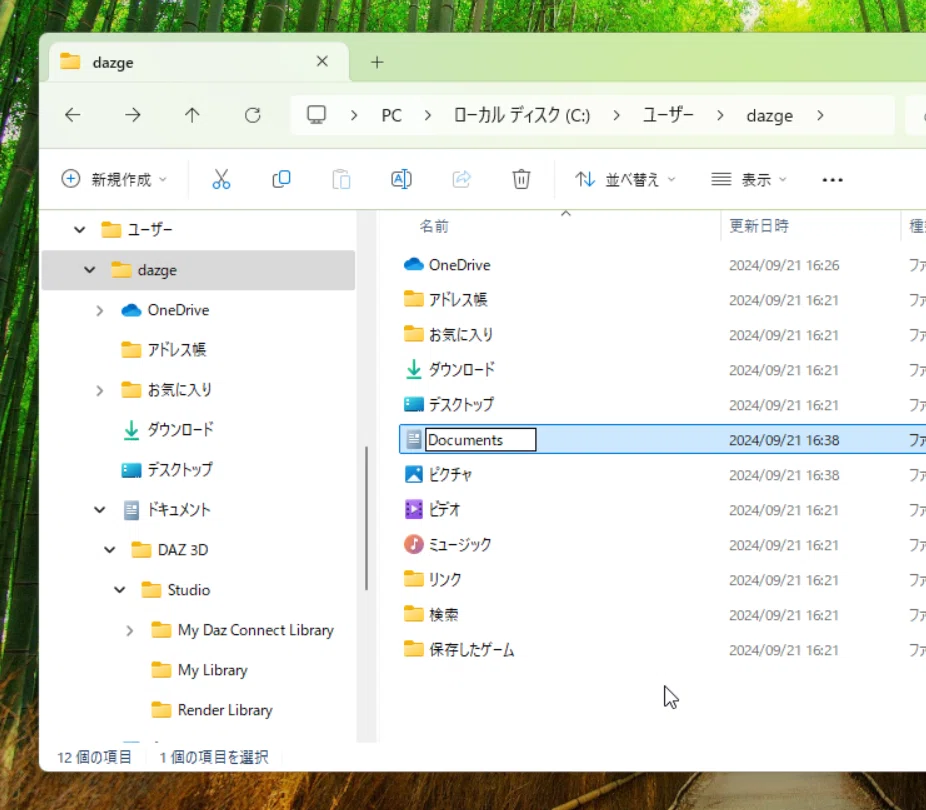
Task: Select the dazge tab
Action: click(199, 62)
